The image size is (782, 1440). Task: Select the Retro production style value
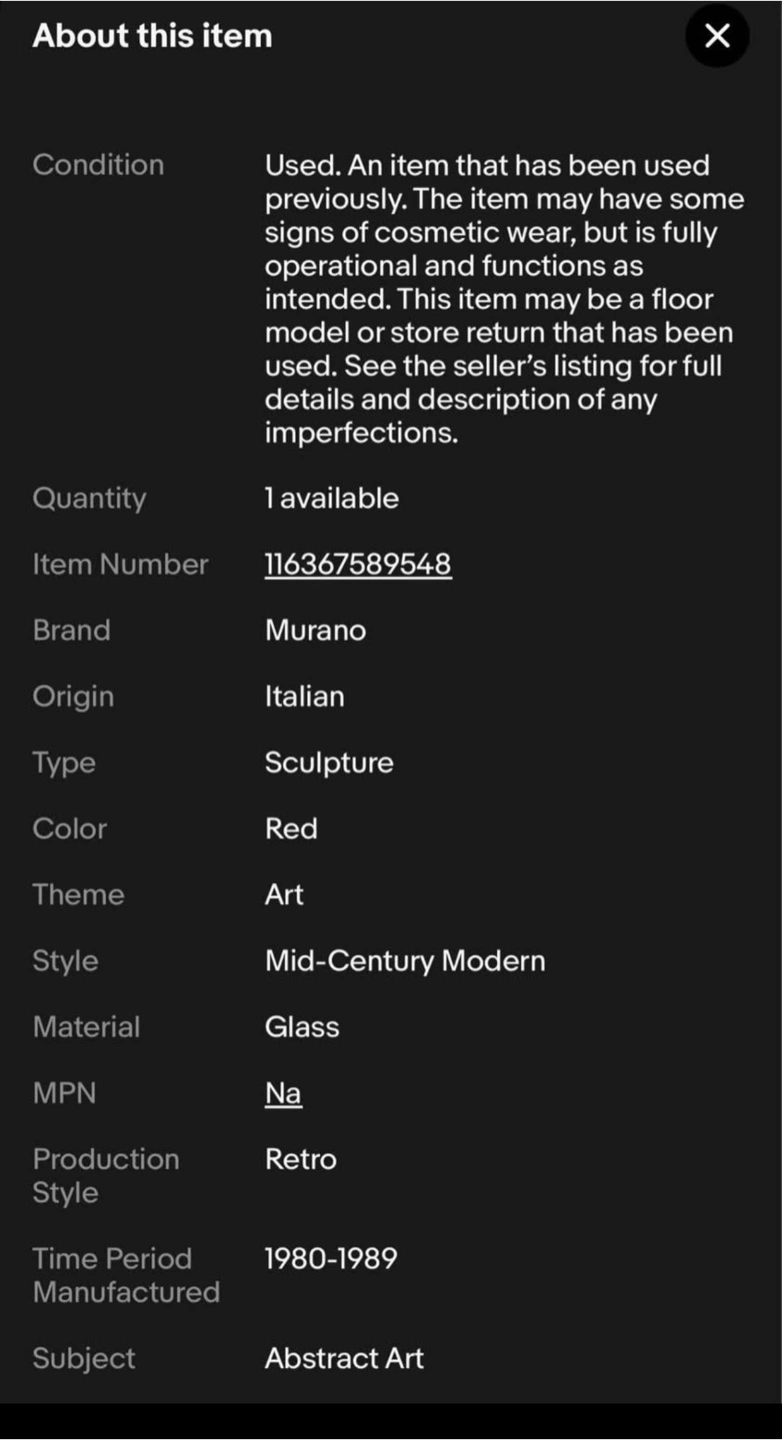click(301, 1159)
